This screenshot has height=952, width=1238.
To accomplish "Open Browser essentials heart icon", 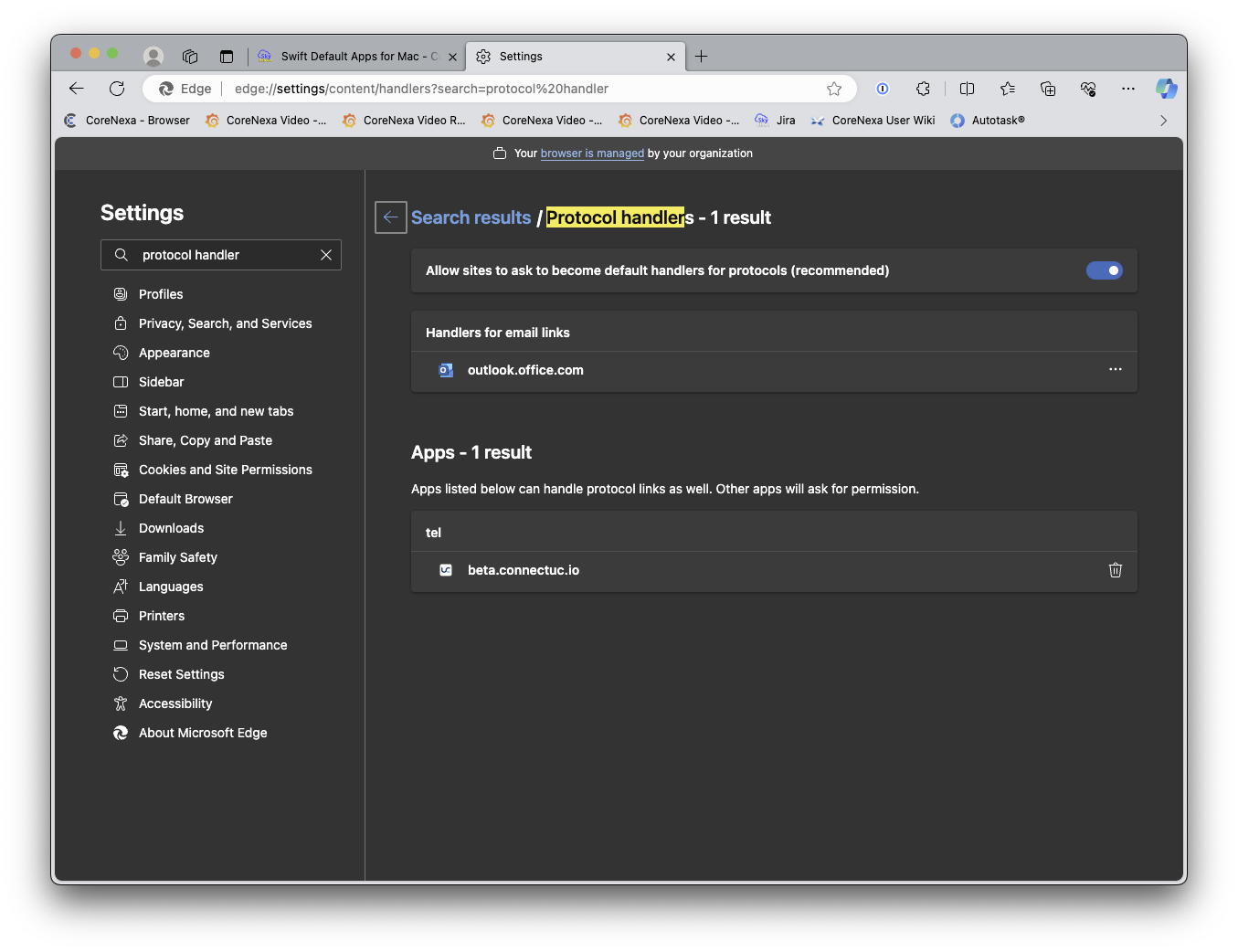I will coord(1088,89).
